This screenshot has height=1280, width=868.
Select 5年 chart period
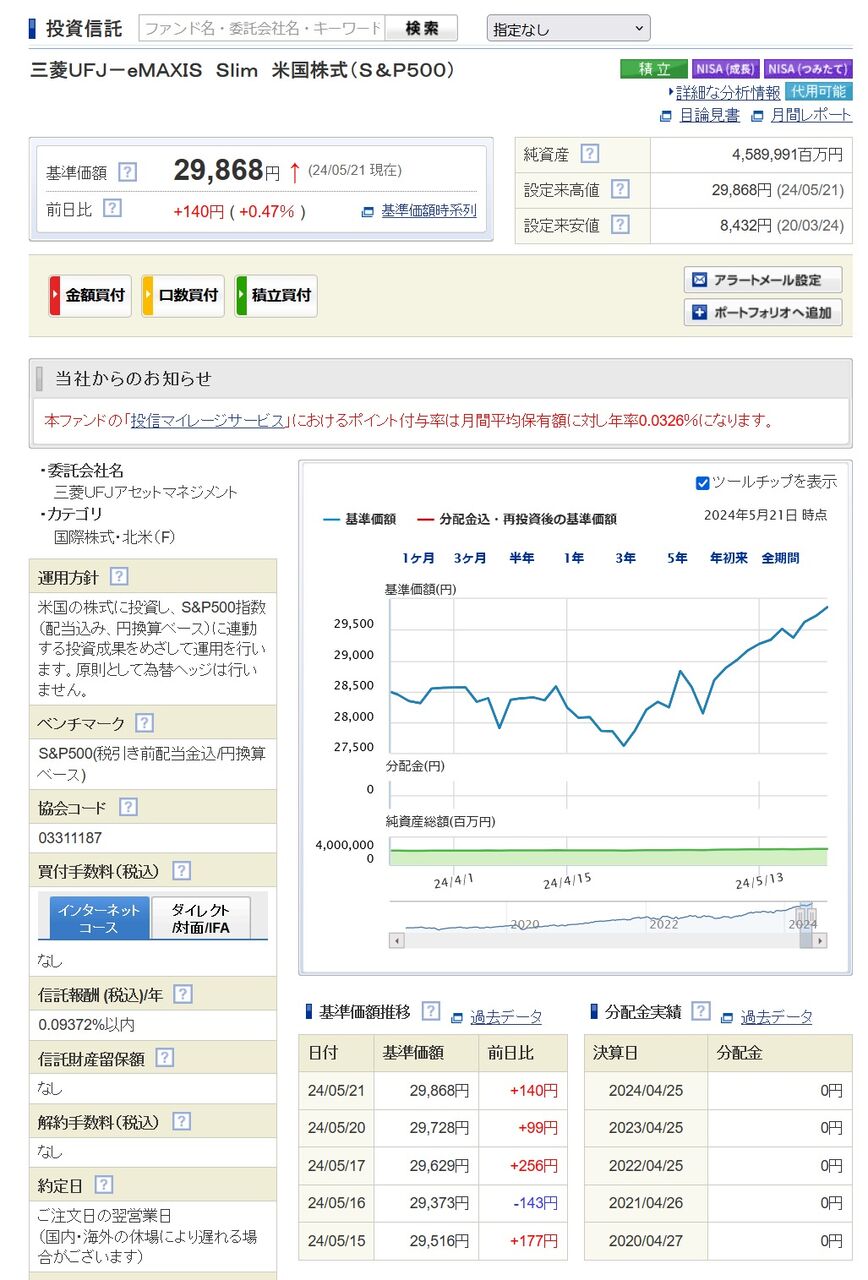[677, 558]
